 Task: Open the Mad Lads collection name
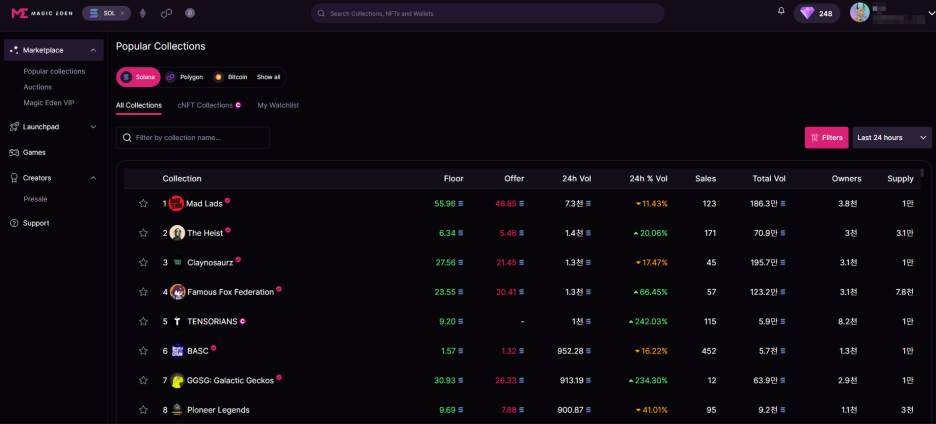(204, 204)
